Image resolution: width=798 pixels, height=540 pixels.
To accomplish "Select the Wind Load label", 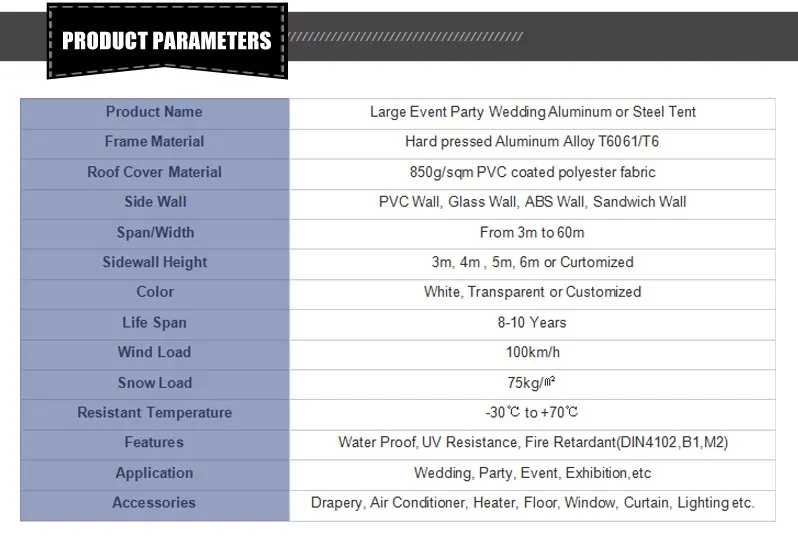I will (154, 352).
